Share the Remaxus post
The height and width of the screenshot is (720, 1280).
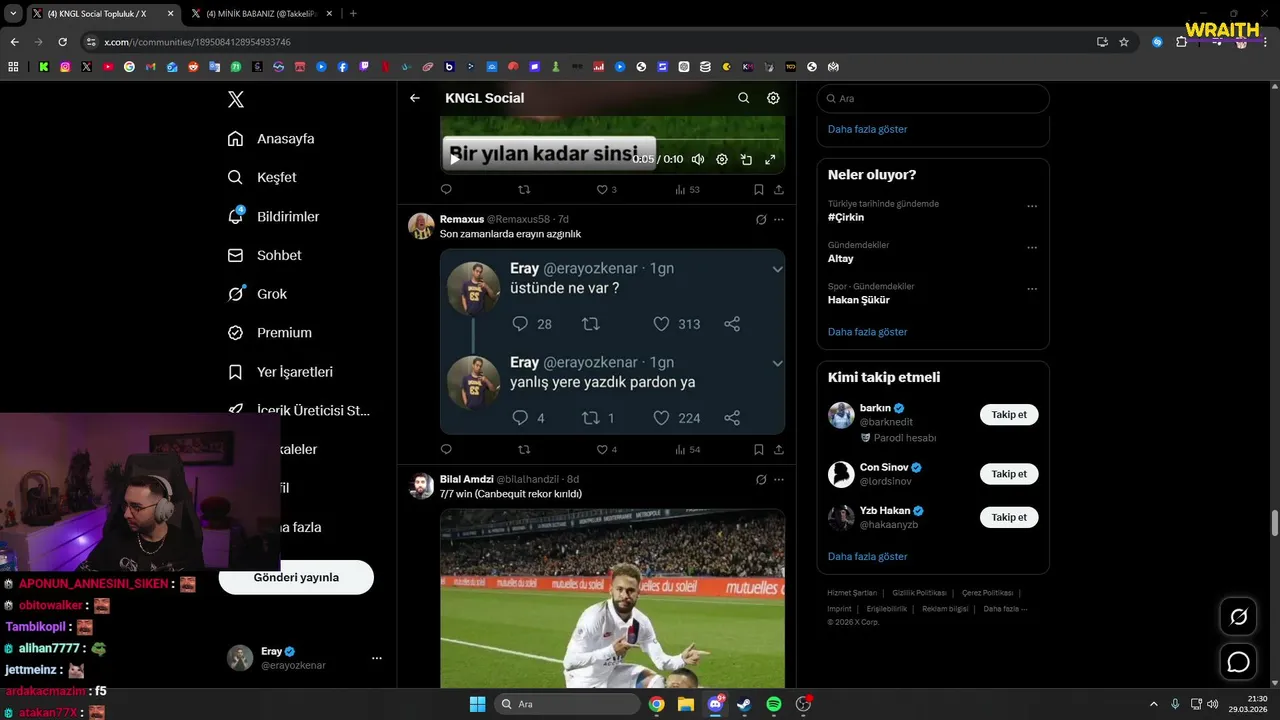coord(779,450)
